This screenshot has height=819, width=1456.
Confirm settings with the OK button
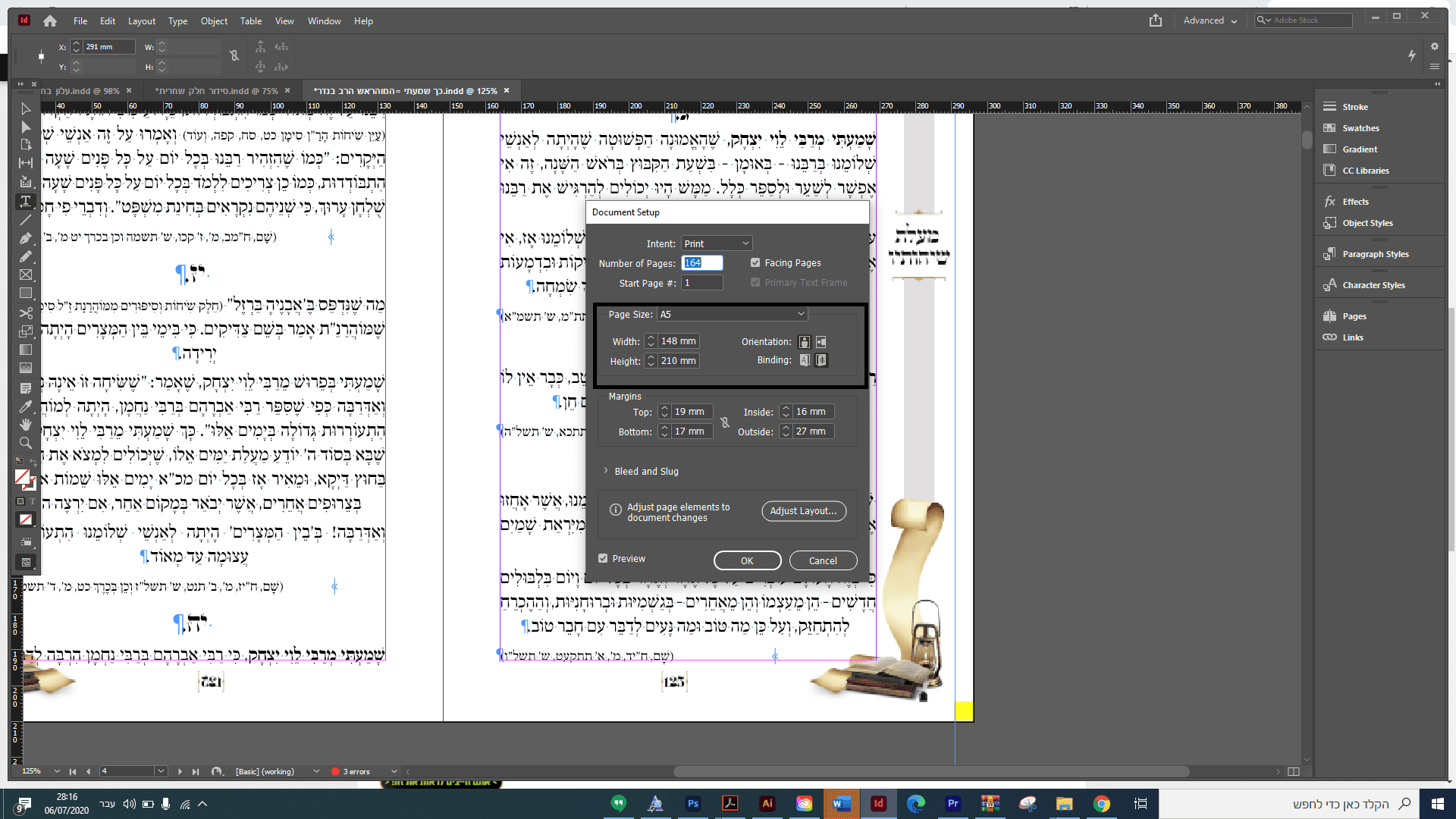[747, 560]
